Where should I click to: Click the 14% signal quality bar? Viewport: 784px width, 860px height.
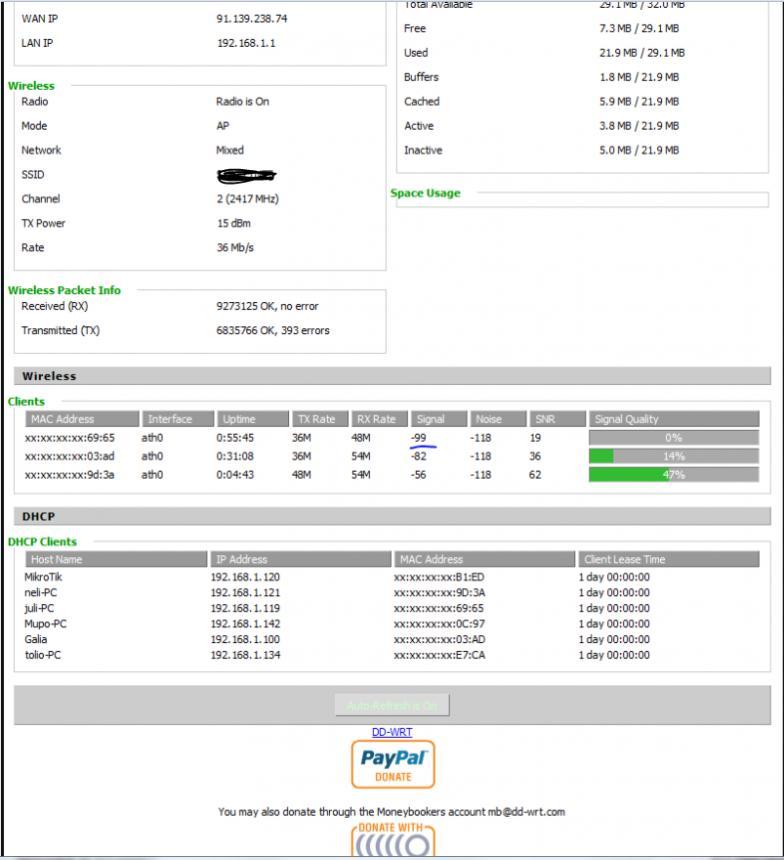coord(673,456)
